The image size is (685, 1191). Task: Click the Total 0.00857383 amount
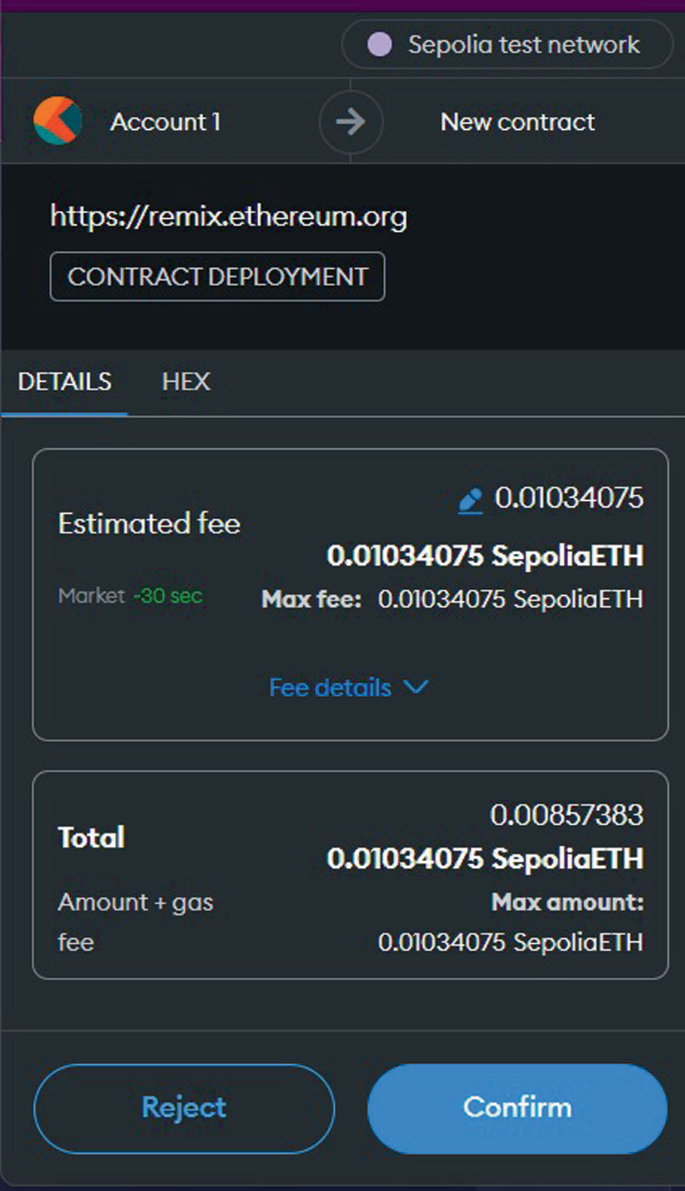(566, 816)
